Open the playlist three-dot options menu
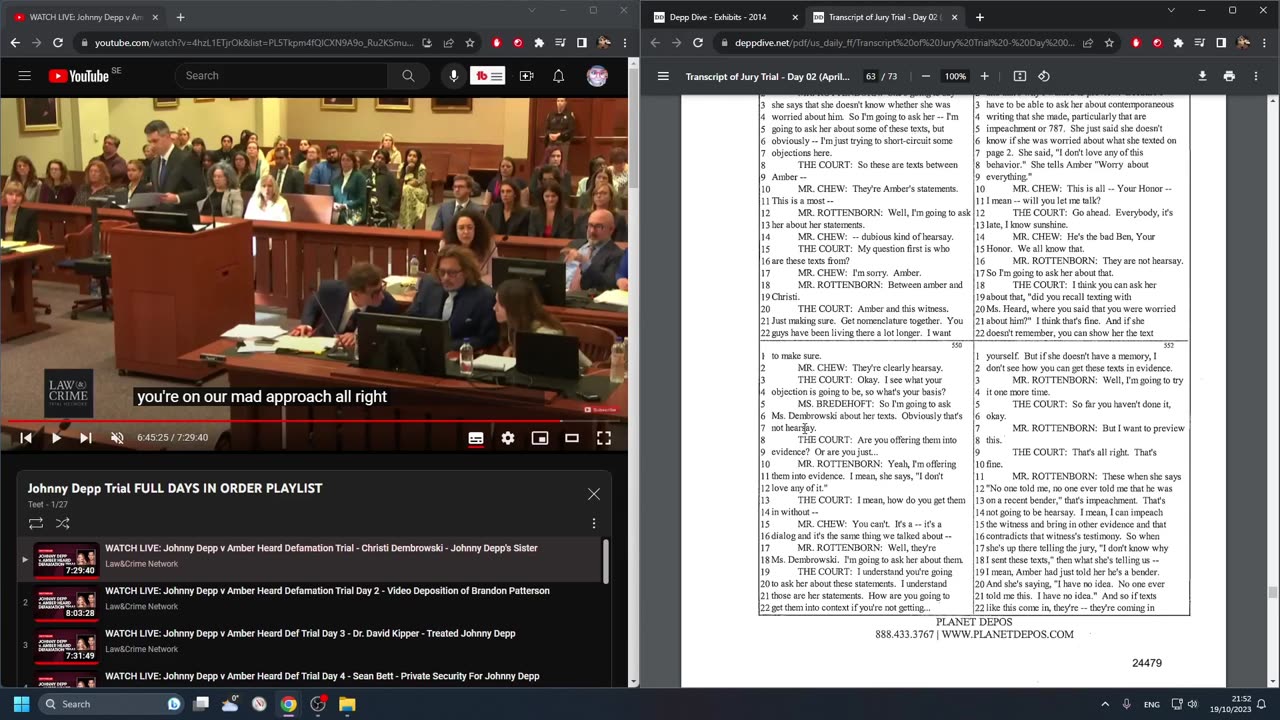The height and width of the screenshot is (720, 1280). click(x=594, y=523)
